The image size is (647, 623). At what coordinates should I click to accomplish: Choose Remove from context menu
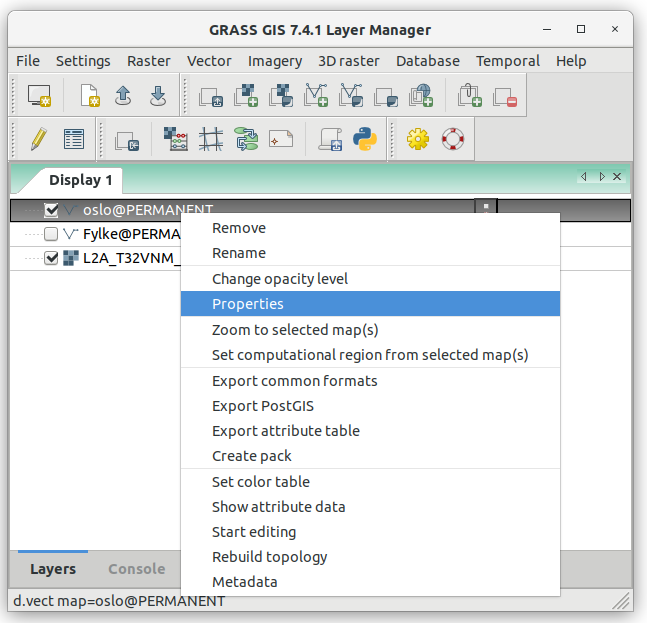(370, 228)
